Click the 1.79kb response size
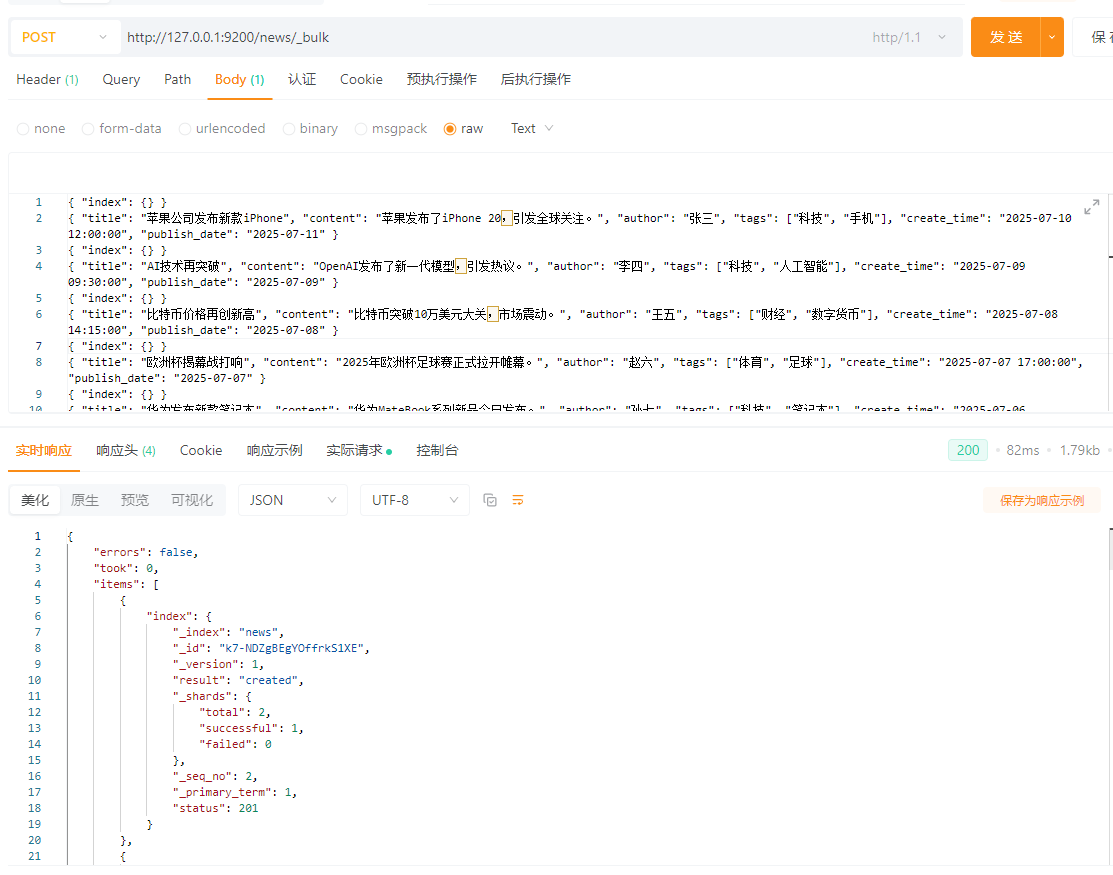This screenshot has width=1113, height=875. 1080,451
